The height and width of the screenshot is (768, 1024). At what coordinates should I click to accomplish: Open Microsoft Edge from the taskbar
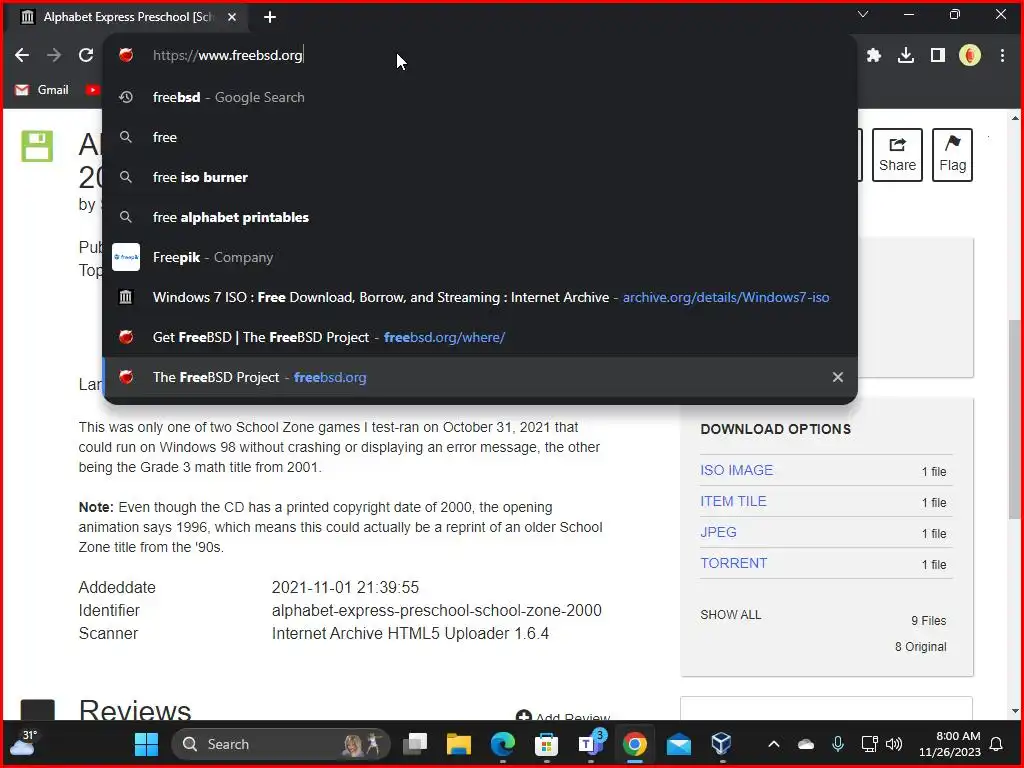click(x=502, y=744)
